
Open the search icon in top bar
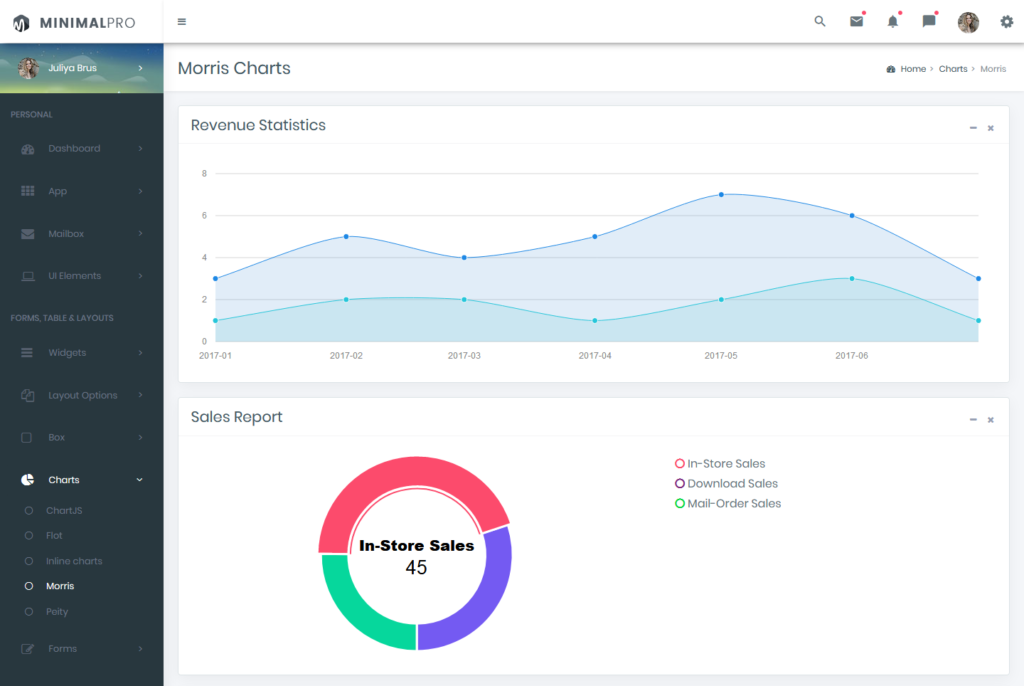click(820, 22)
